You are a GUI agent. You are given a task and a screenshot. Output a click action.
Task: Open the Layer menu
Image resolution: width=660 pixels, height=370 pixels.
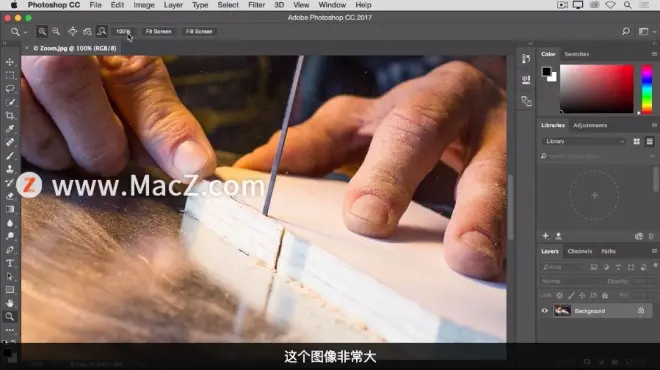[173, 5]
